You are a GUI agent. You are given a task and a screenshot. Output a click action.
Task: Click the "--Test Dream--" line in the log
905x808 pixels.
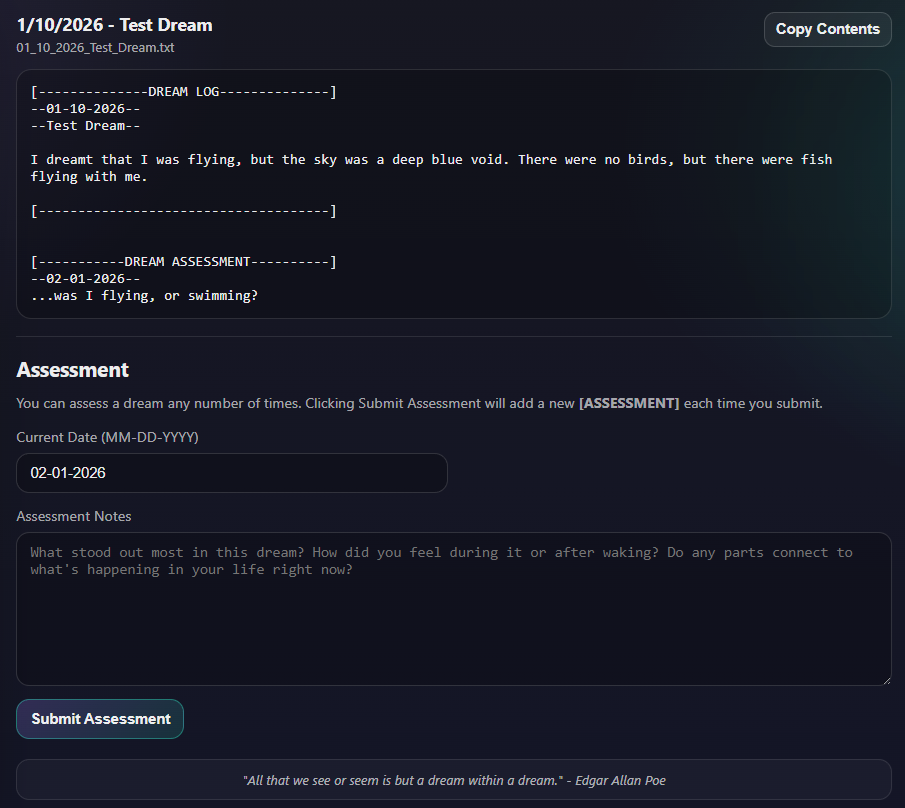(x=85, y=126)
